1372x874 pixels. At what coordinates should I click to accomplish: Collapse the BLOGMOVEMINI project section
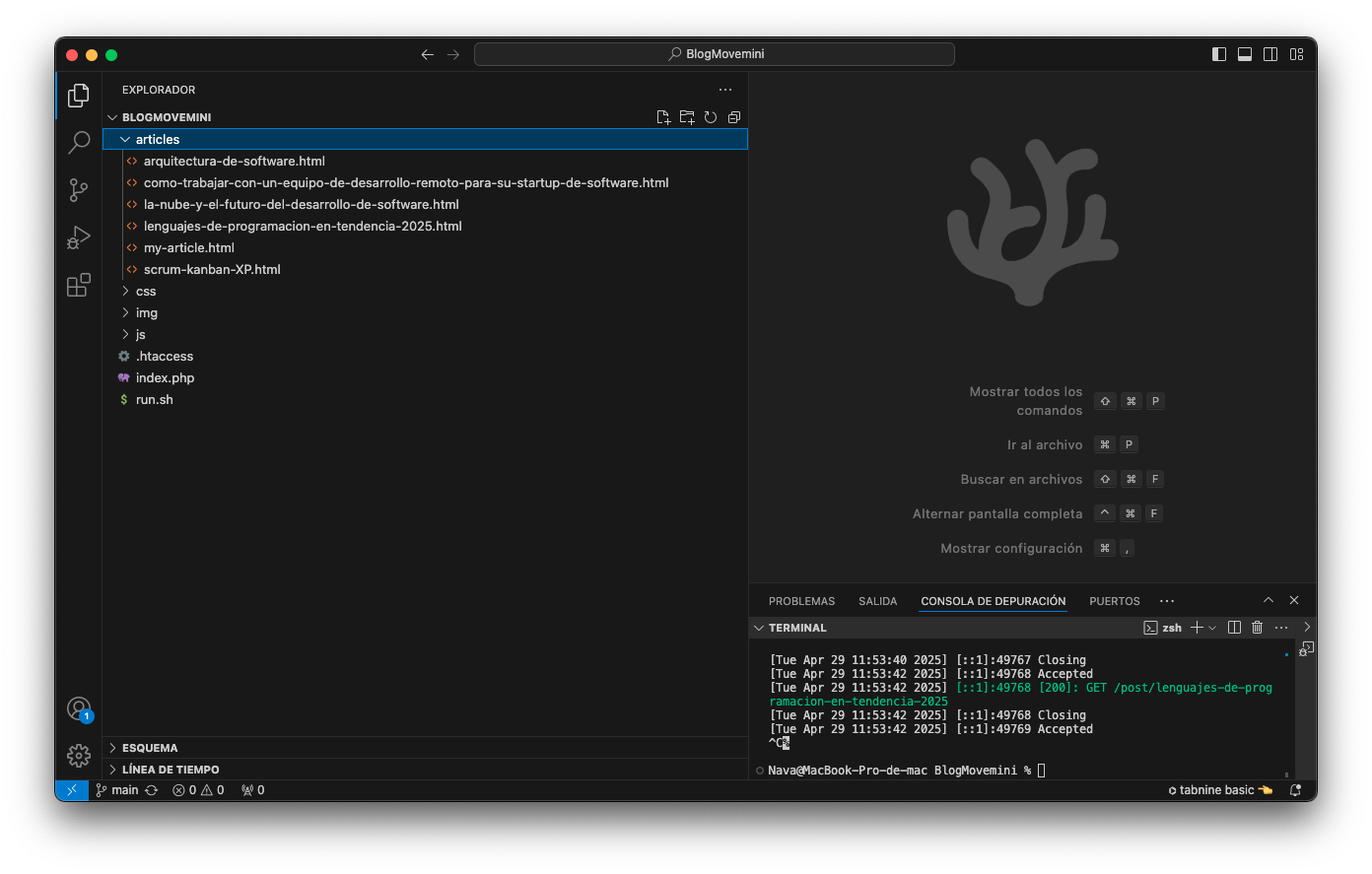[x=166, y=117]
